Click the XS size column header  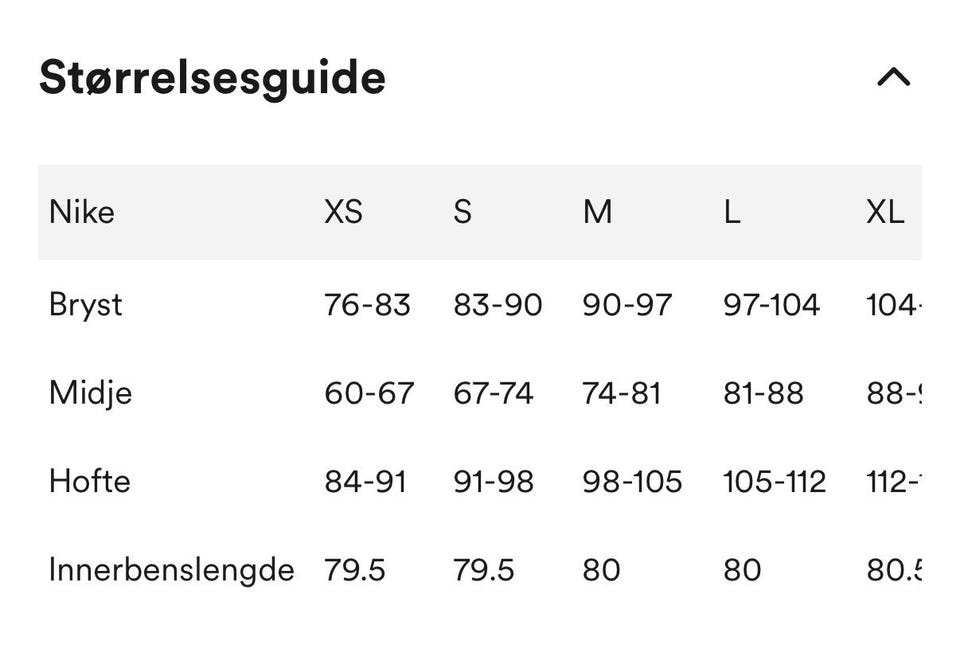[x=343, y=212]
